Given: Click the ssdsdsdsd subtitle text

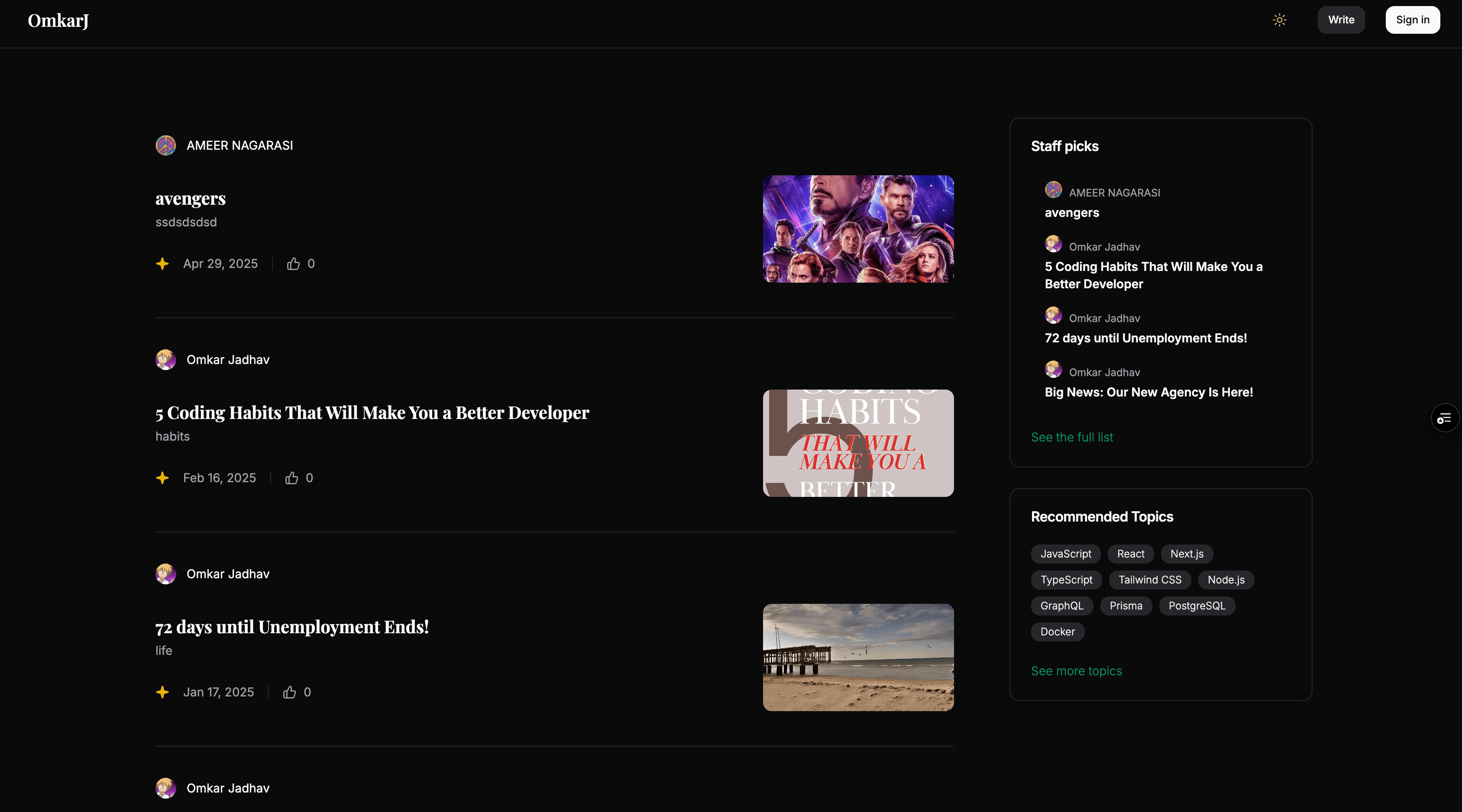Looking at the screenshot, I should tap(186, 222).
